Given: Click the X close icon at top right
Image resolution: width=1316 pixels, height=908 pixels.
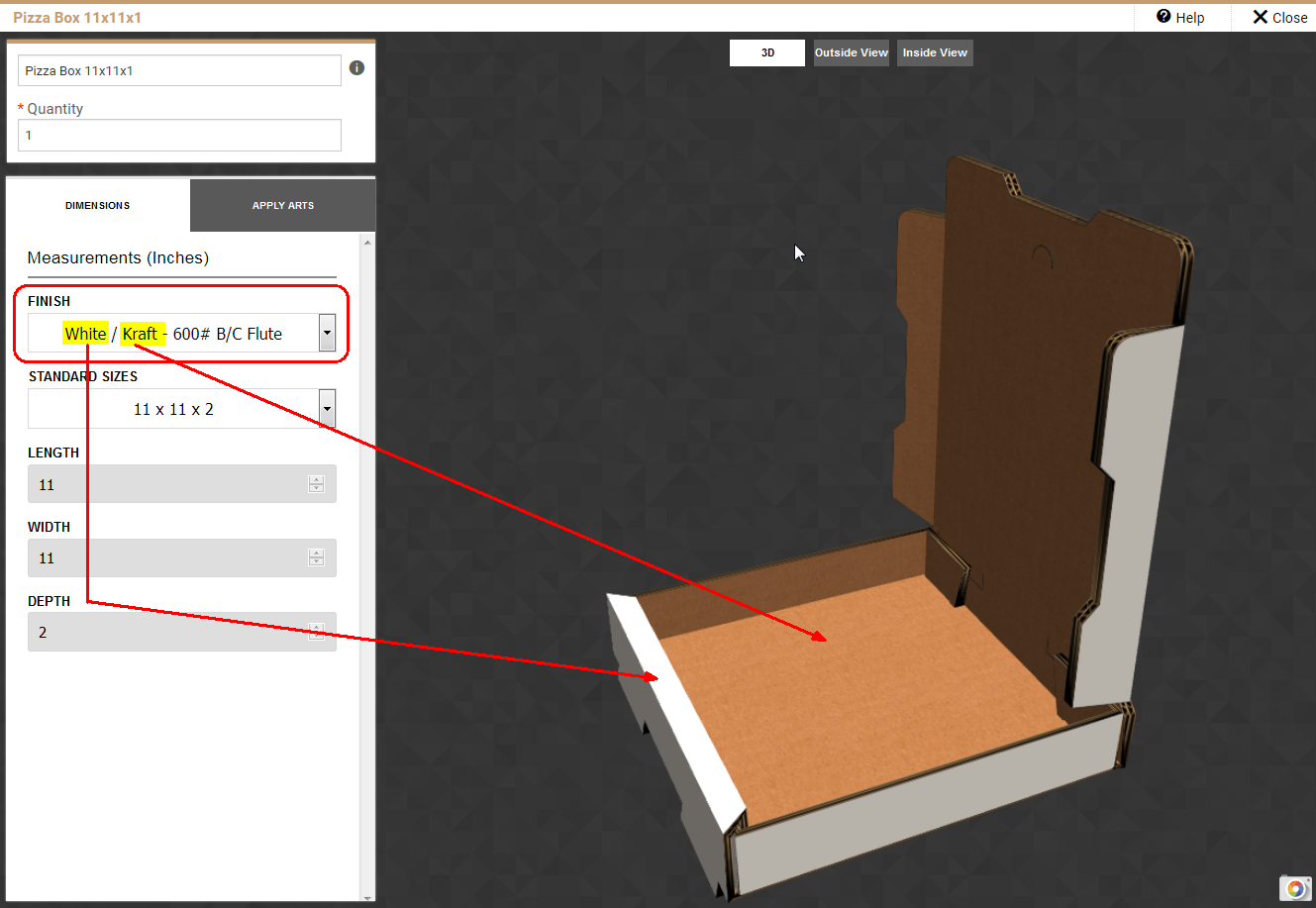Looking at the screenshot, I should (x=1260, y=17).
